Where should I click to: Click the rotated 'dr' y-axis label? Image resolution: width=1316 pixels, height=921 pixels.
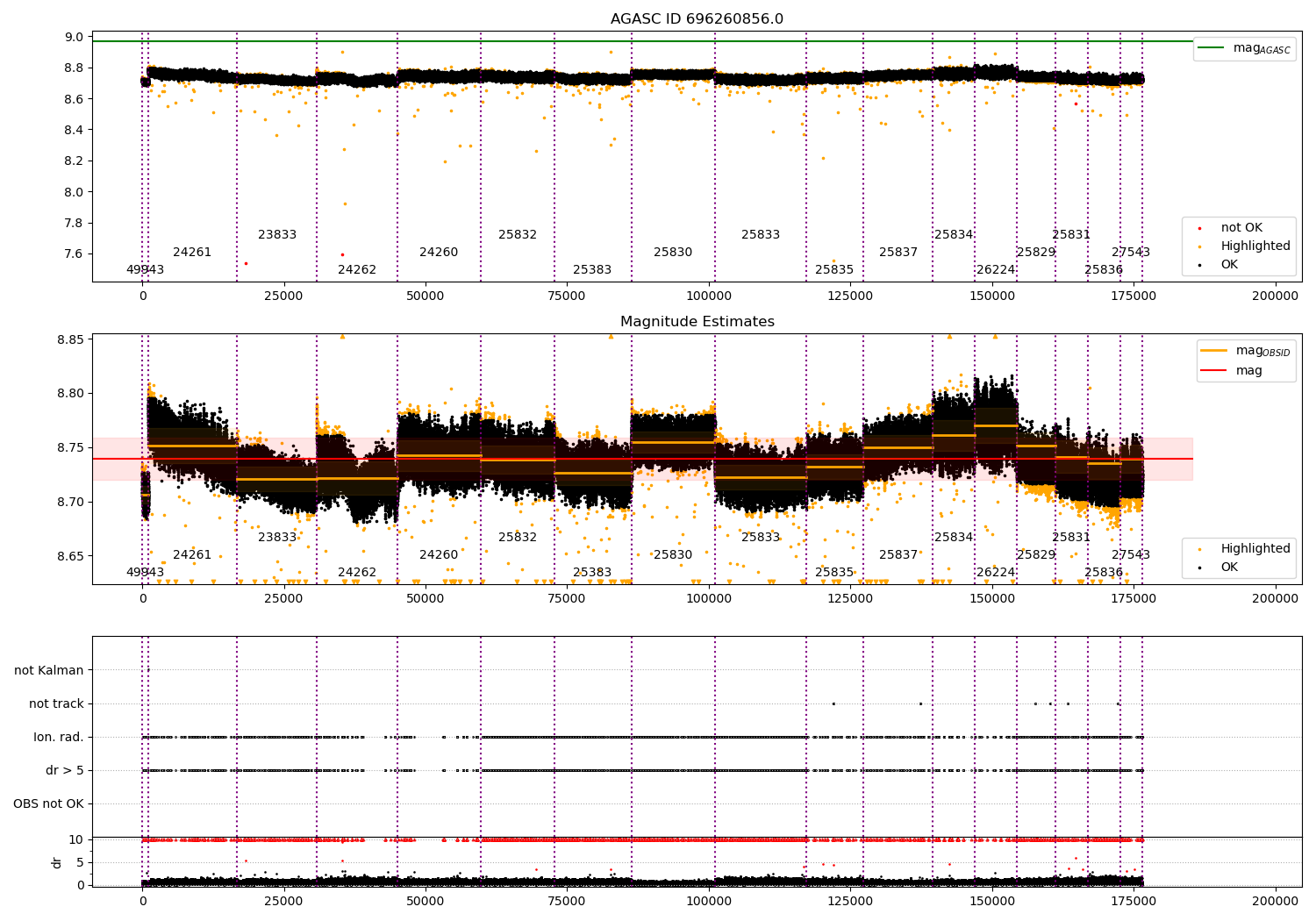(57, 862)
